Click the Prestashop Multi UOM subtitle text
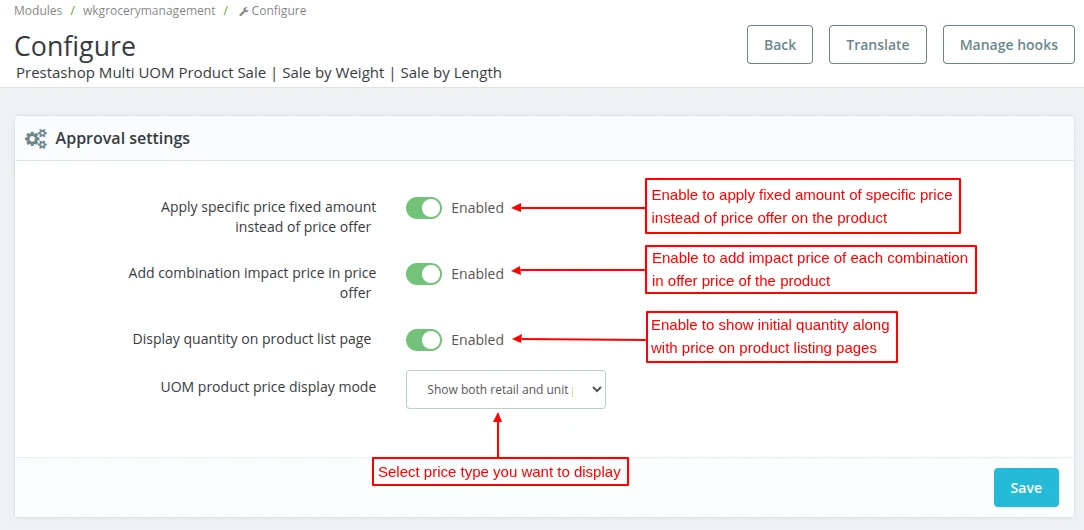The width and height of the screenshot is (1084, 530). (x=259, y=73)
